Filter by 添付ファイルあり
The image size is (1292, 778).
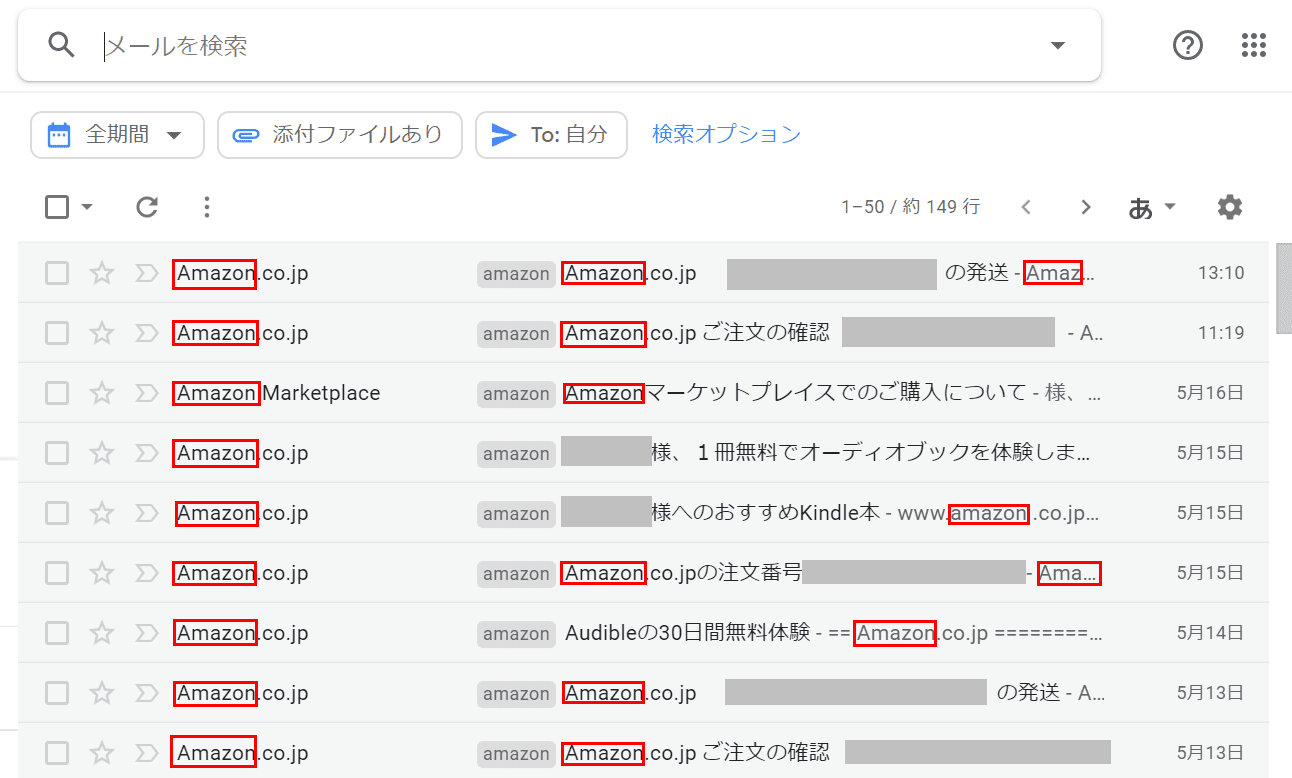tap(340, 135)
